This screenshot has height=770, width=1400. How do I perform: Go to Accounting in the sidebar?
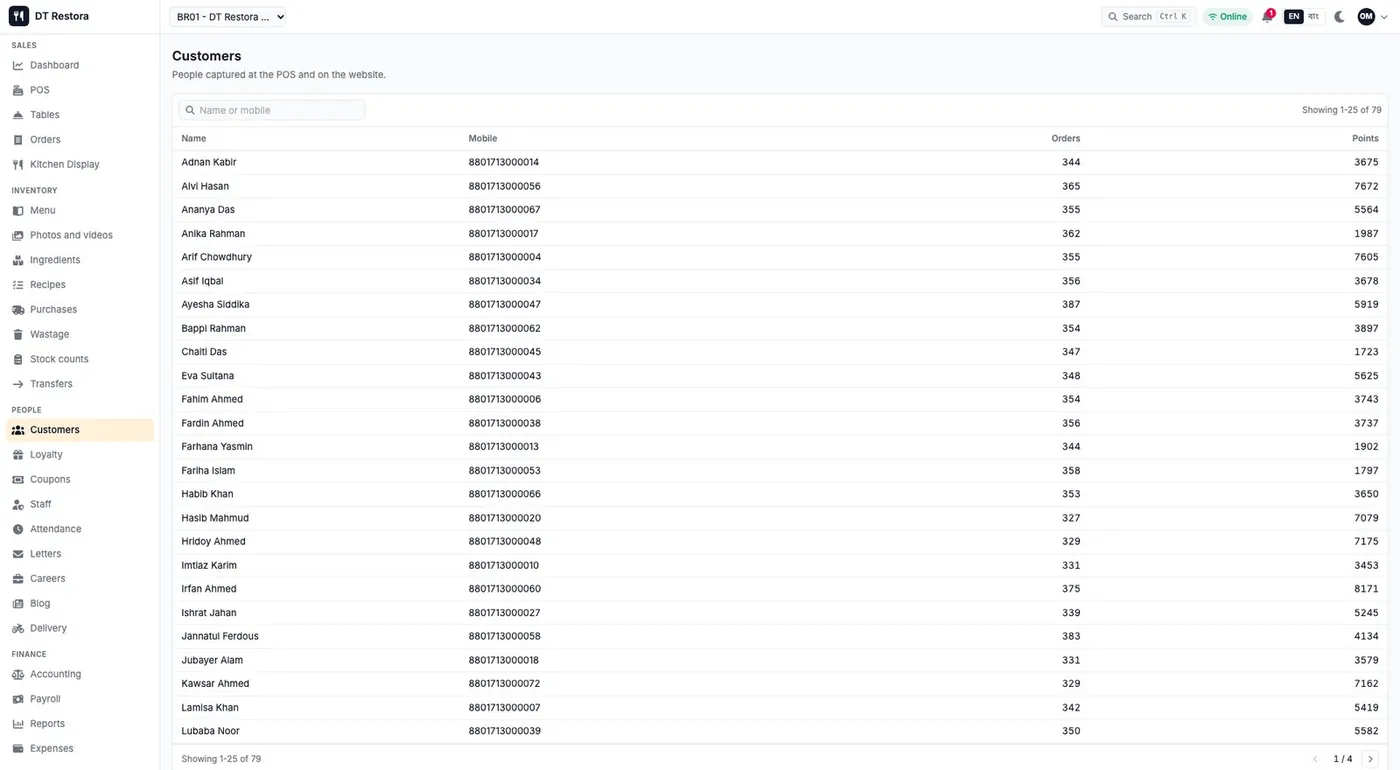pyautogui.click(x=80, y=674)
